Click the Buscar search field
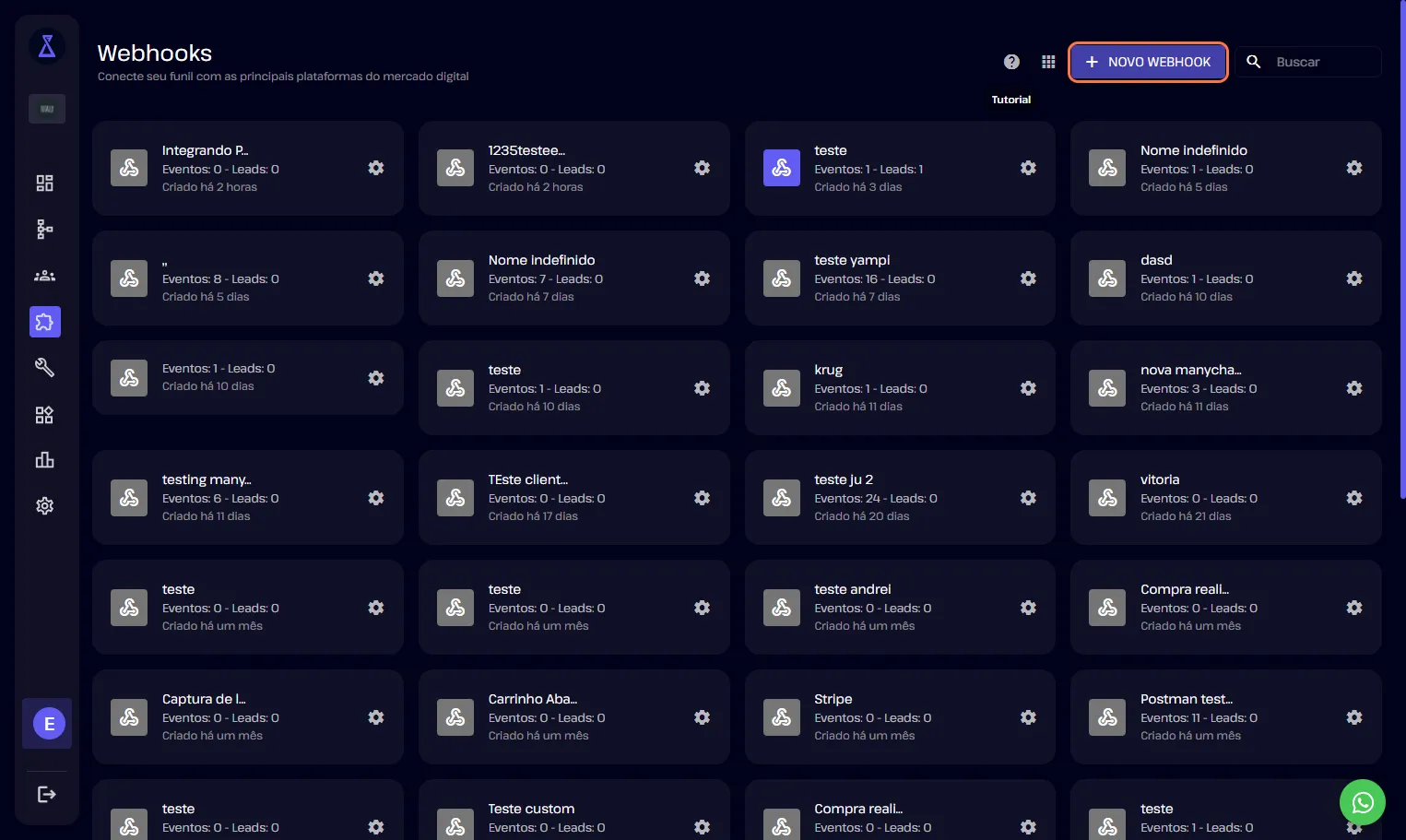This screenshot has width=1406, height=840. (1308, 62)
